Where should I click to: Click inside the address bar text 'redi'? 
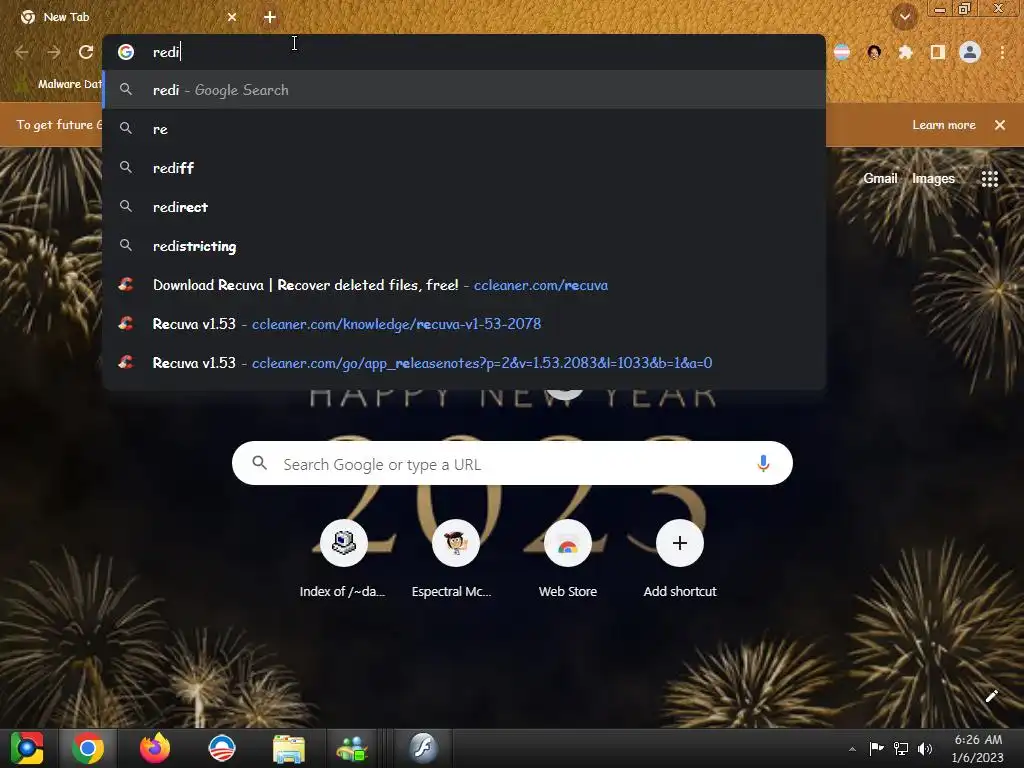pos(166,52)
